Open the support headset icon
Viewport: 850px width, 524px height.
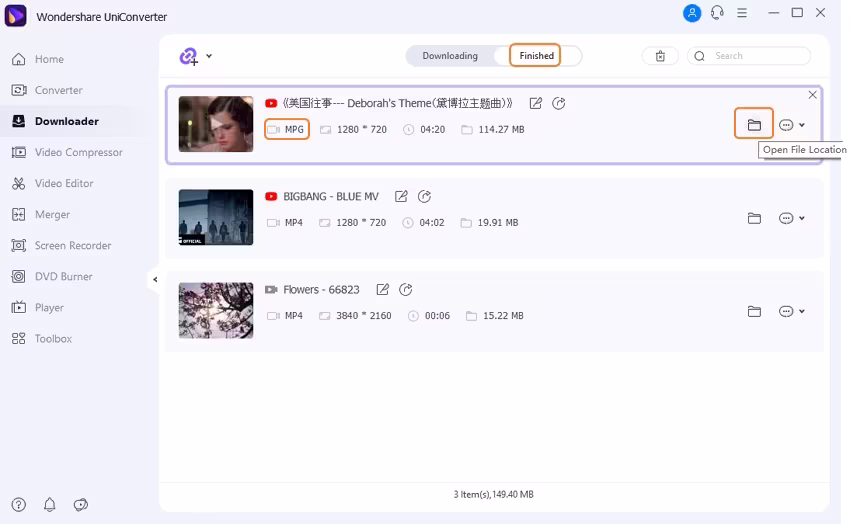717,12
